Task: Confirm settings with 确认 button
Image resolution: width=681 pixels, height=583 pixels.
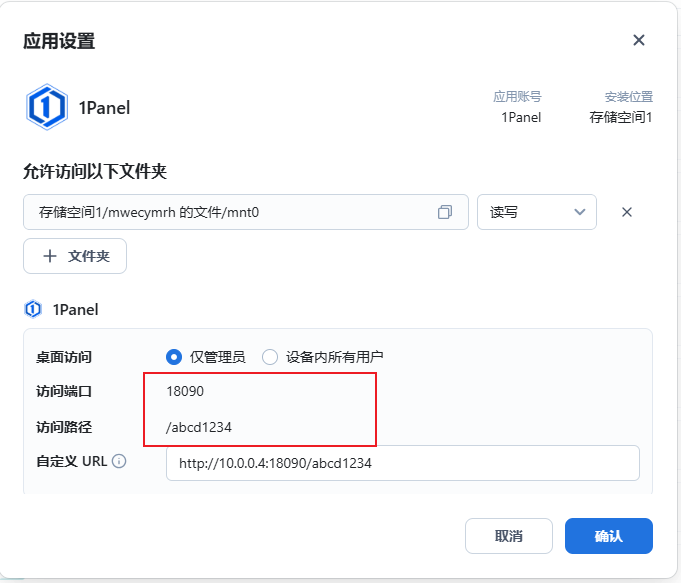Action: coord(608,536)
